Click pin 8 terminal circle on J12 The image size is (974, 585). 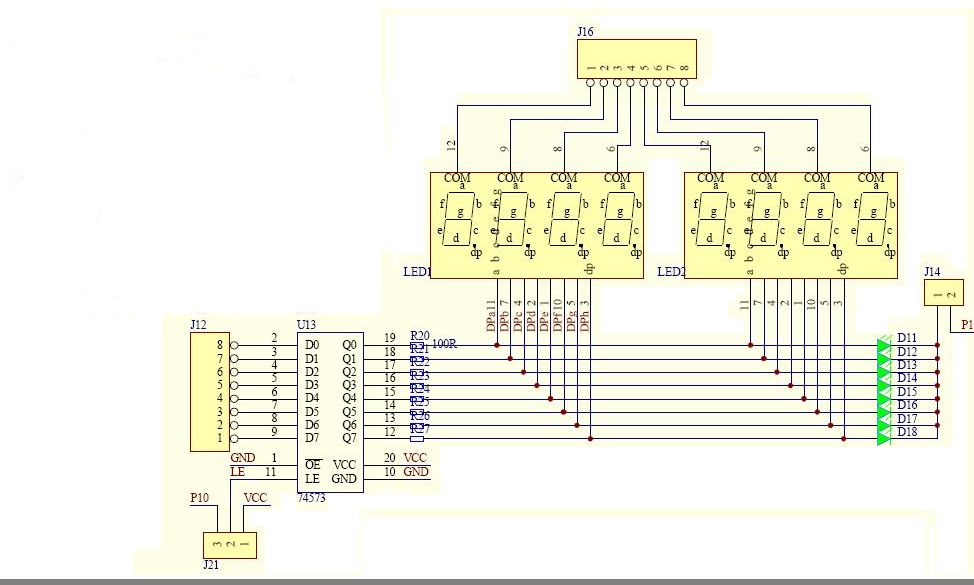coord(234,346)
